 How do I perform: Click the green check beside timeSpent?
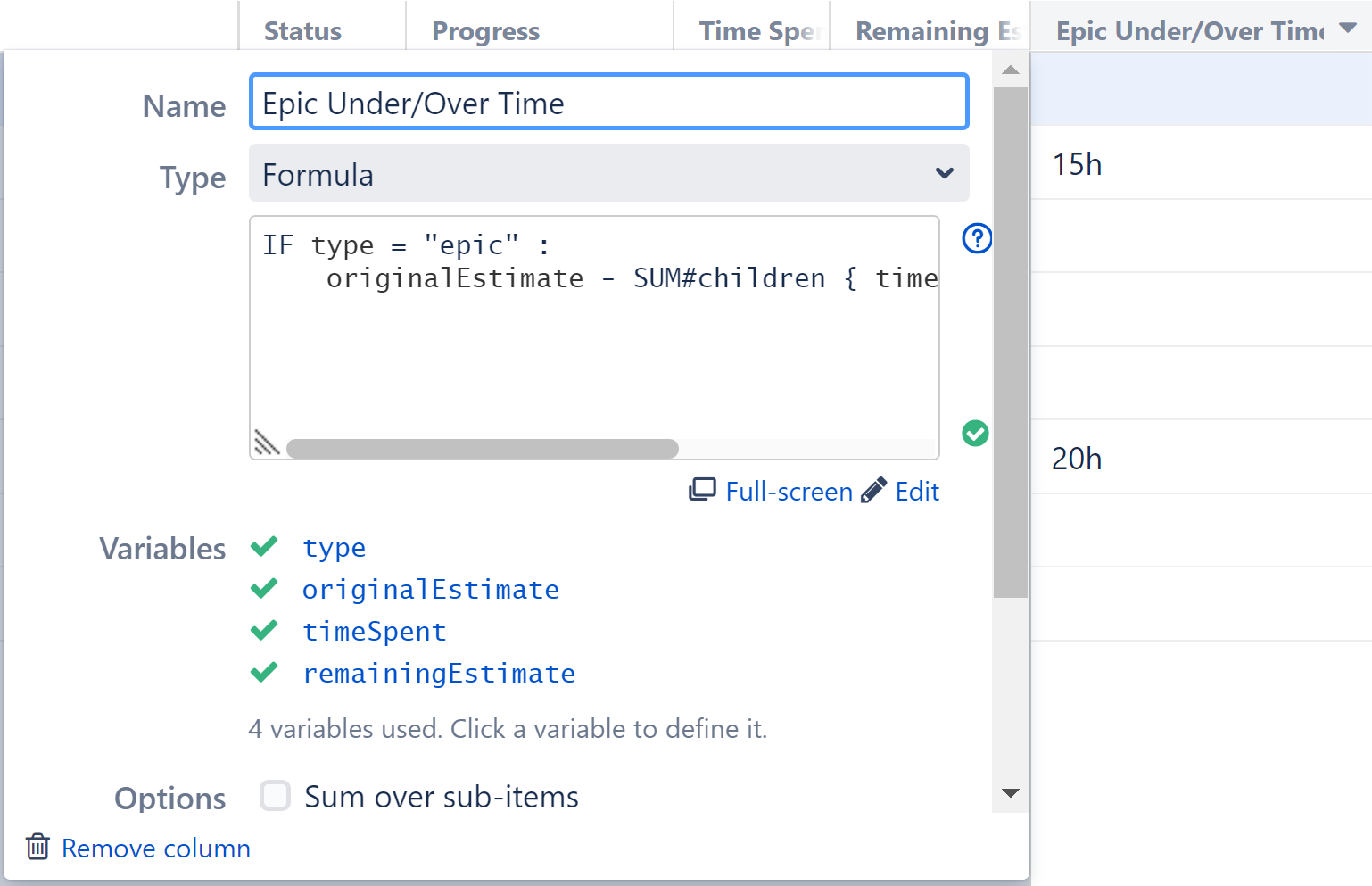point(264,630)
